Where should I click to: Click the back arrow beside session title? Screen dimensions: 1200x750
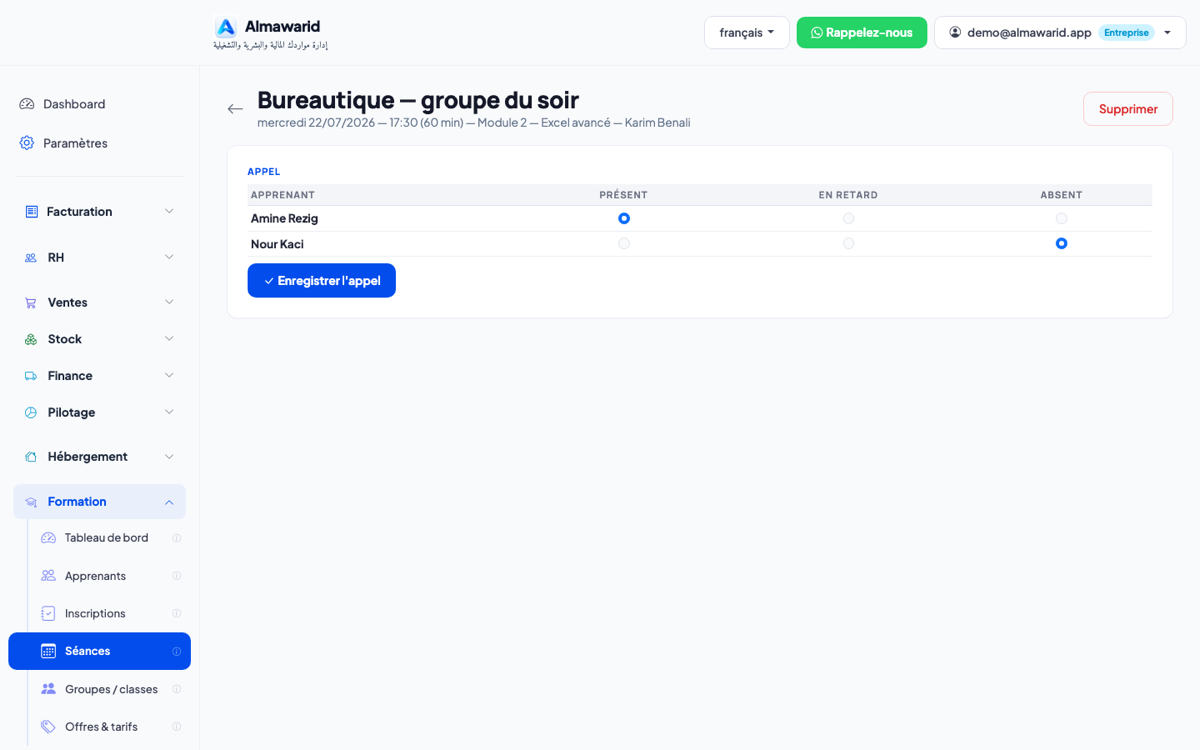pos(235,109)
